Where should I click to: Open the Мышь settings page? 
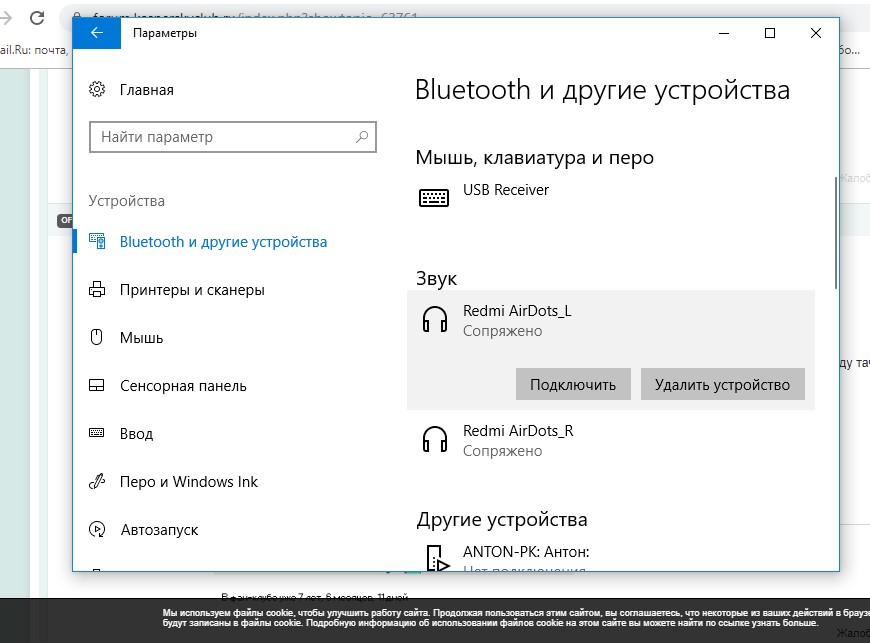click(x=141, y=338)
